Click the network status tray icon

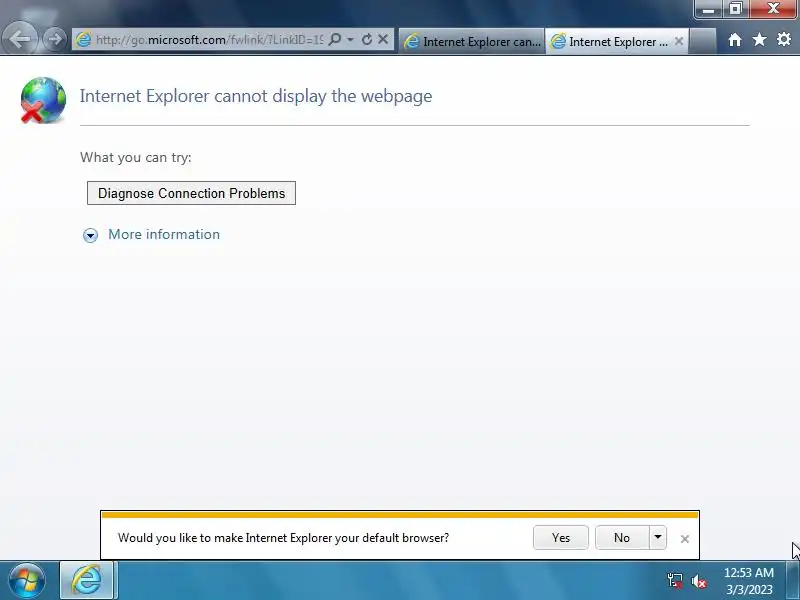(674, 581)
